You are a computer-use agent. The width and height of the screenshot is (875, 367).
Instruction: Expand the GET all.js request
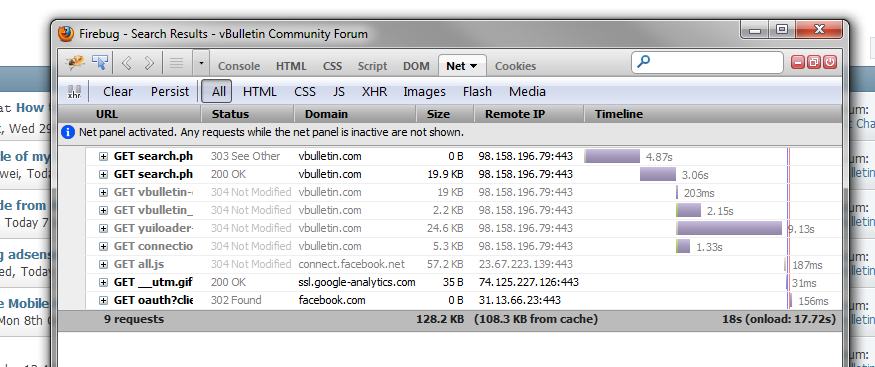(x=103, y=264)
